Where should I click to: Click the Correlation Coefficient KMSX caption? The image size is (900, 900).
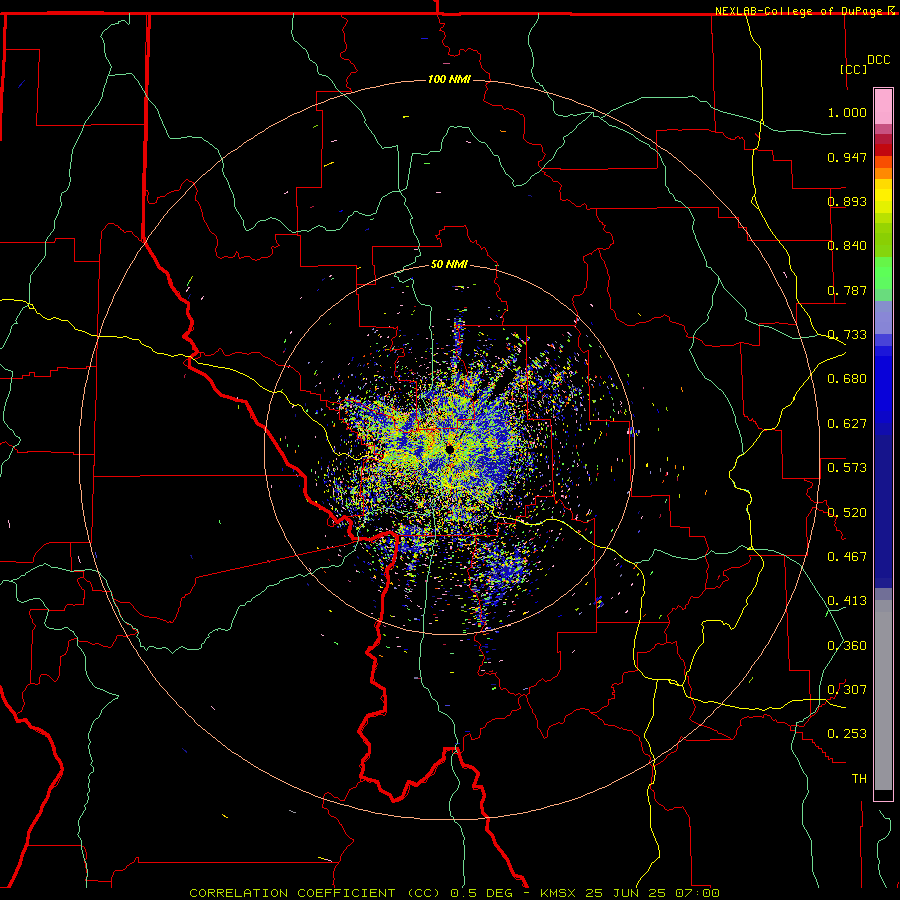tap(454, 893)
